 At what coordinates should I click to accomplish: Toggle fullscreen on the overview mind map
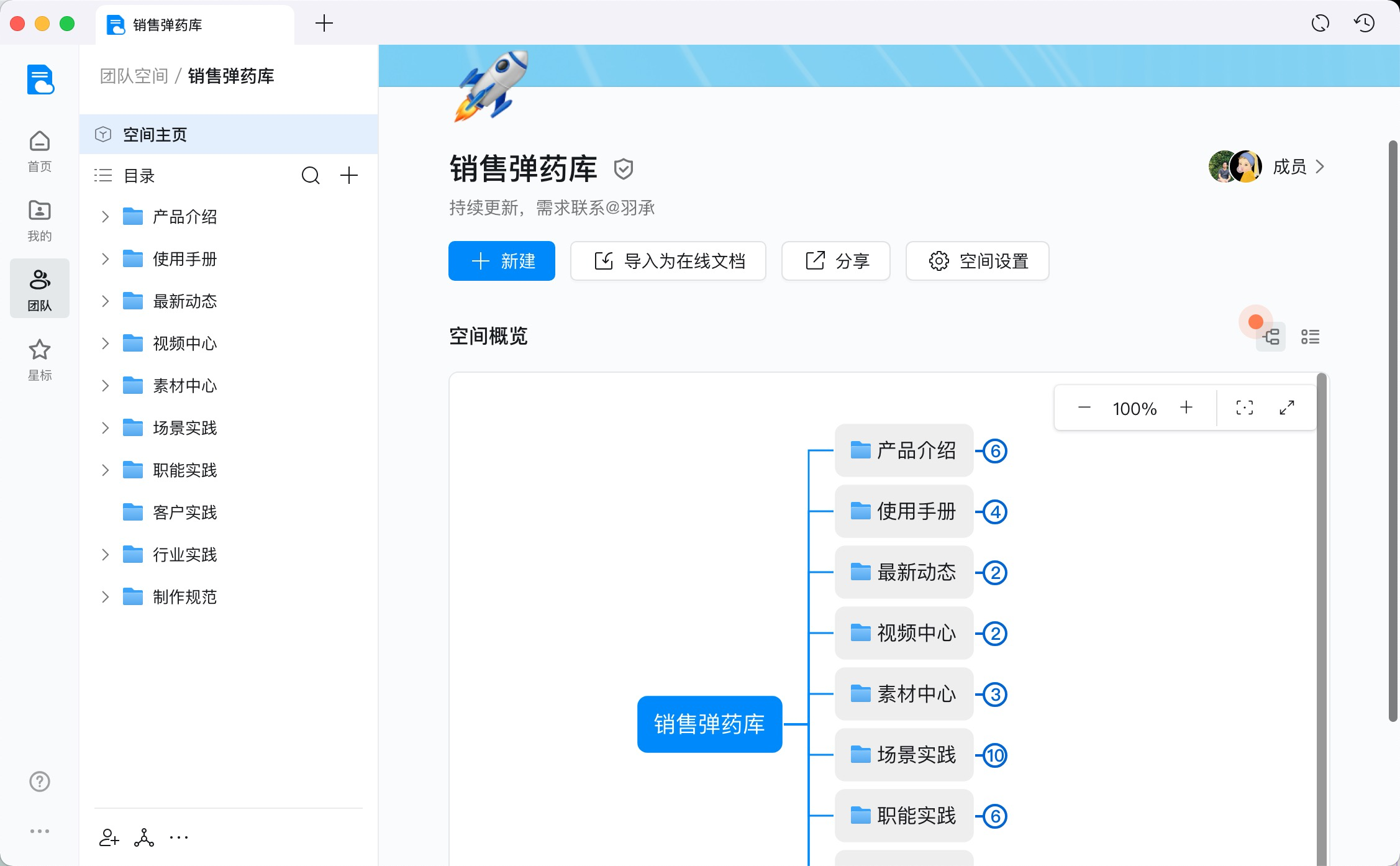tap(1286, 408)
